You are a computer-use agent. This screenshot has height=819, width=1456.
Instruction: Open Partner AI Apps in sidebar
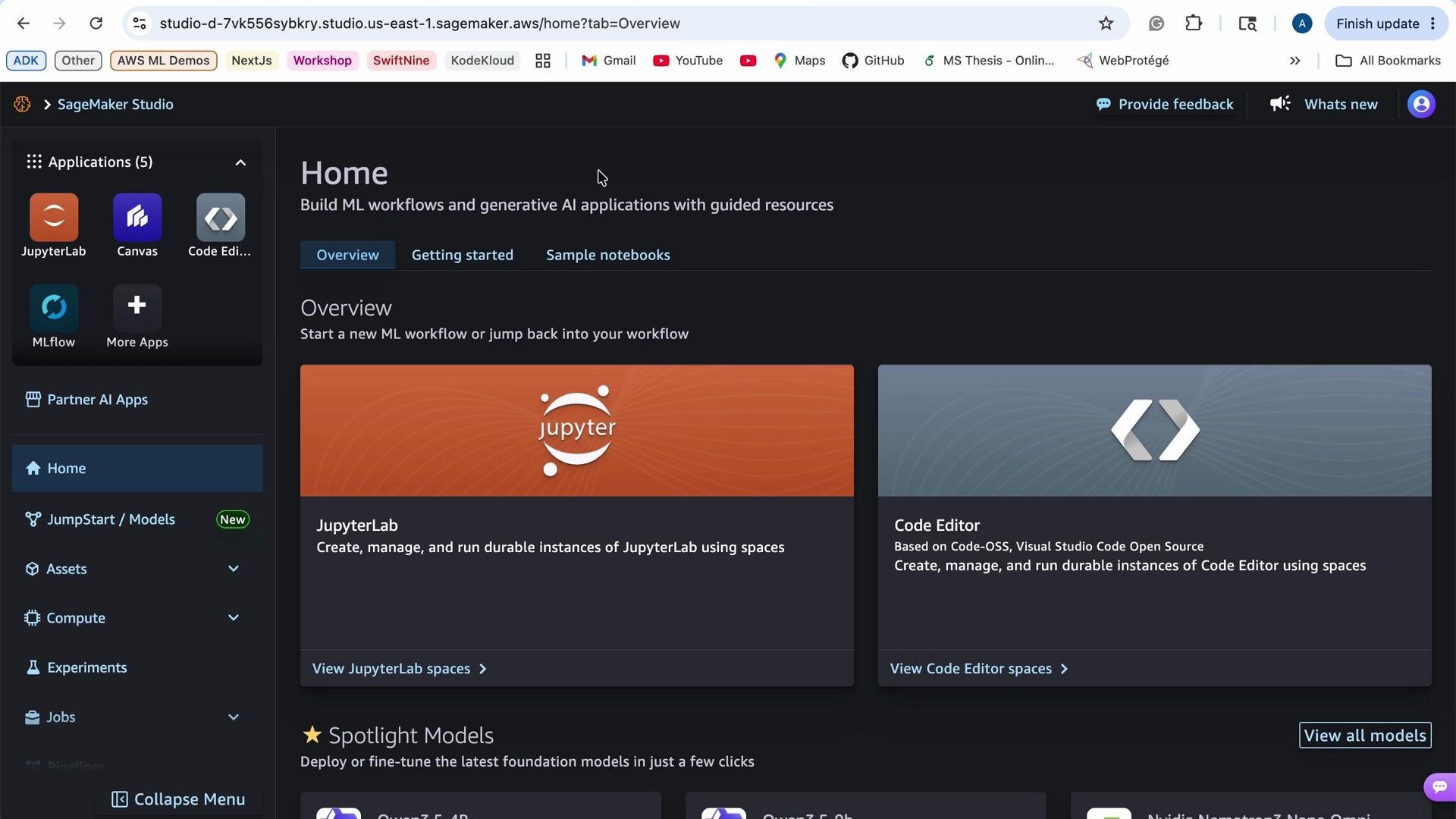click(x=86, y=400)
